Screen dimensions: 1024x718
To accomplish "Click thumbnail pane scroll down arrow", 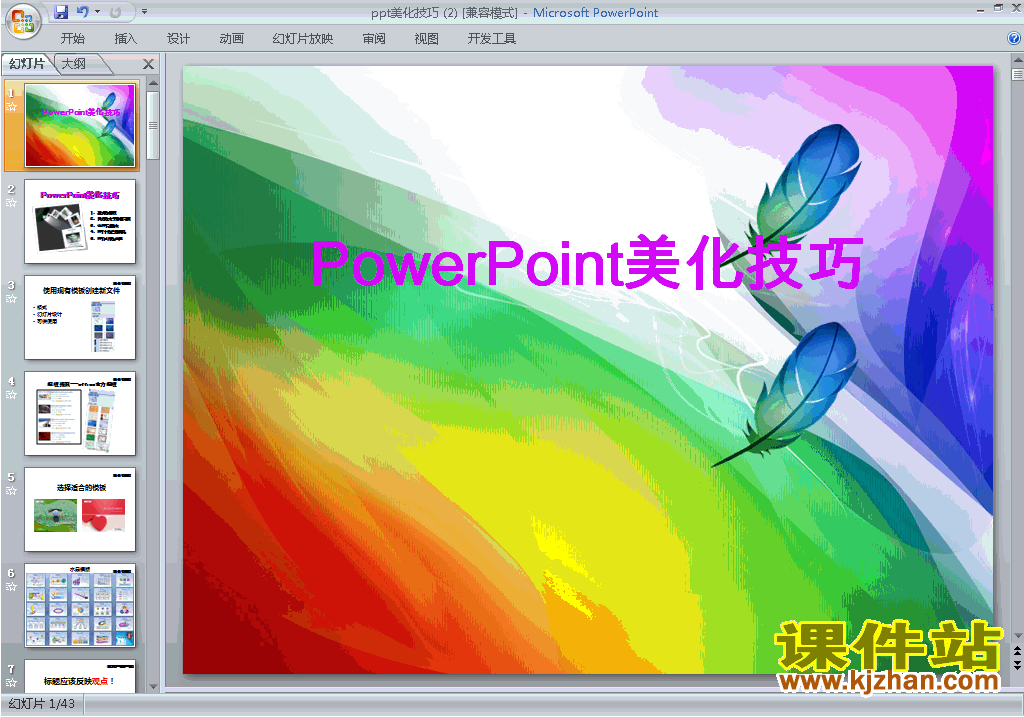I will point(153,687).
